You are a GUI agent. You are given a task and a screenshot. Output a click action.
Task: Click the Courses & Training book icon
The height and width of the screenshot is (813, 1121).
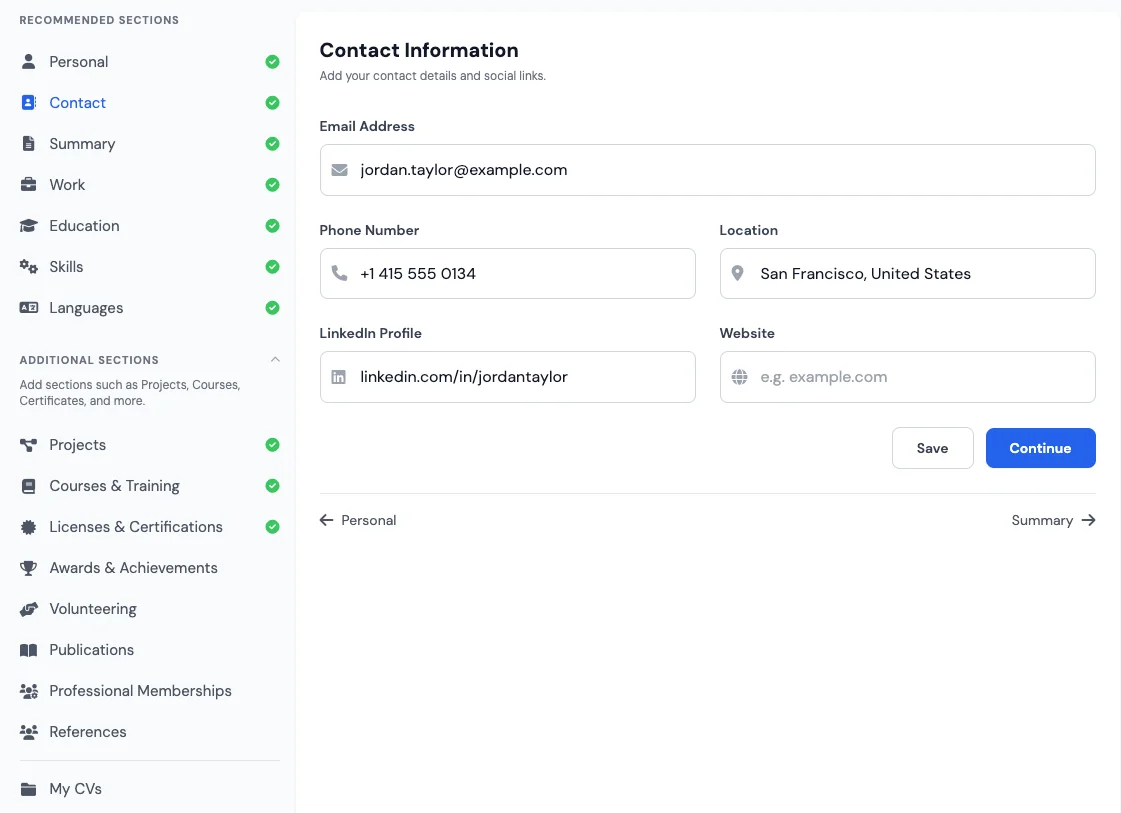click(29, 486)
